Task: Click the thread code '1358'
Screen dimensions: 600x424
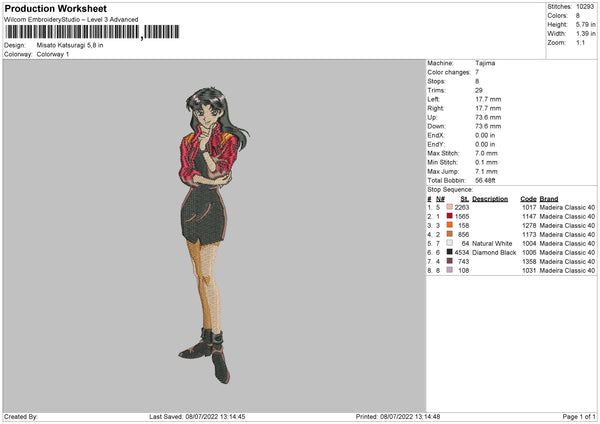Action: [x=529, y=261]
